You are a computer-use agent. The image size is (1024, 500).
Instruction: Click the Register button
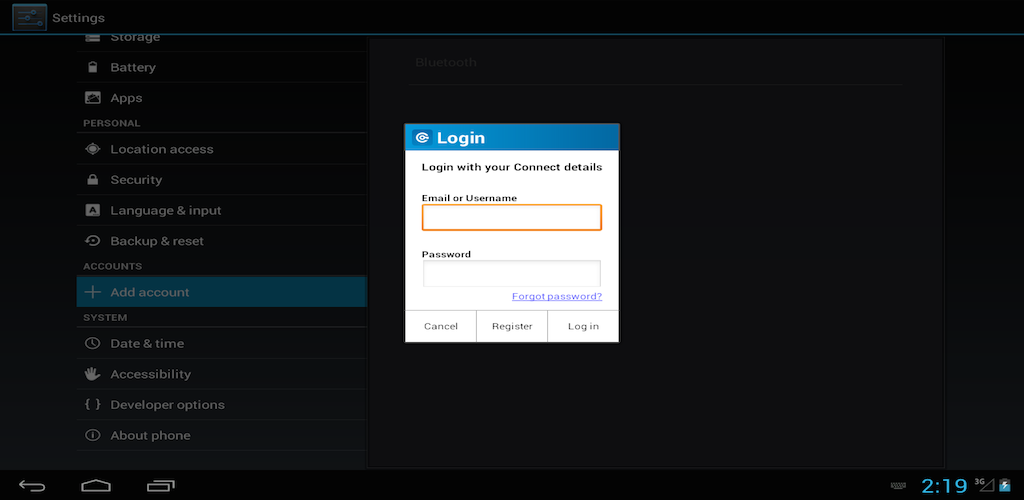512,326
